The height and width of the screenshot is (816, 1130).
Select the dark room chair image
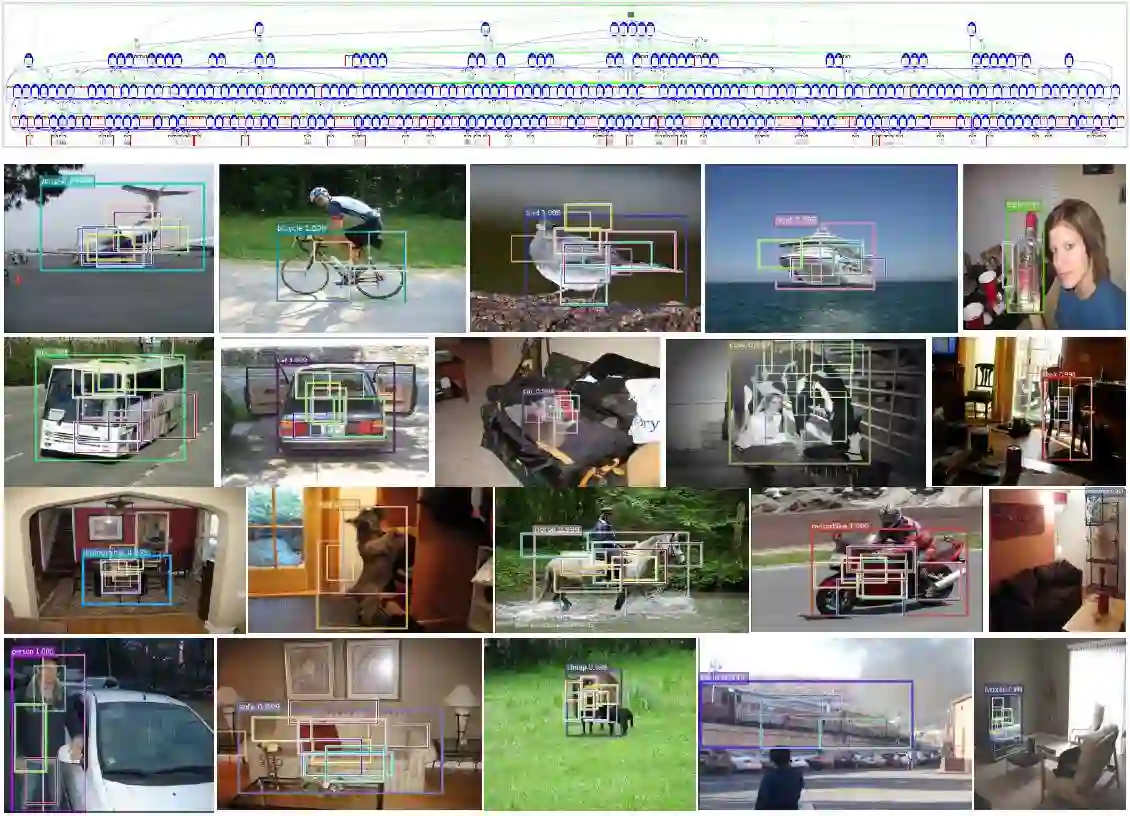pyautogui.click(x=1028, y=412)
